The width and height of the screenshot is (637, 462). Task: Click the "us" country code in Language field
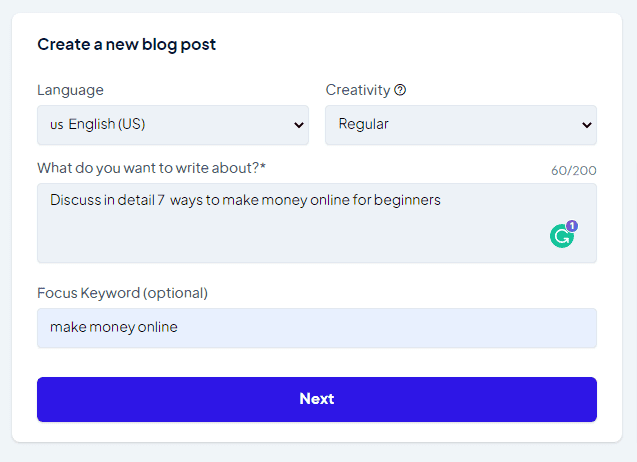(x=57, y=125)
